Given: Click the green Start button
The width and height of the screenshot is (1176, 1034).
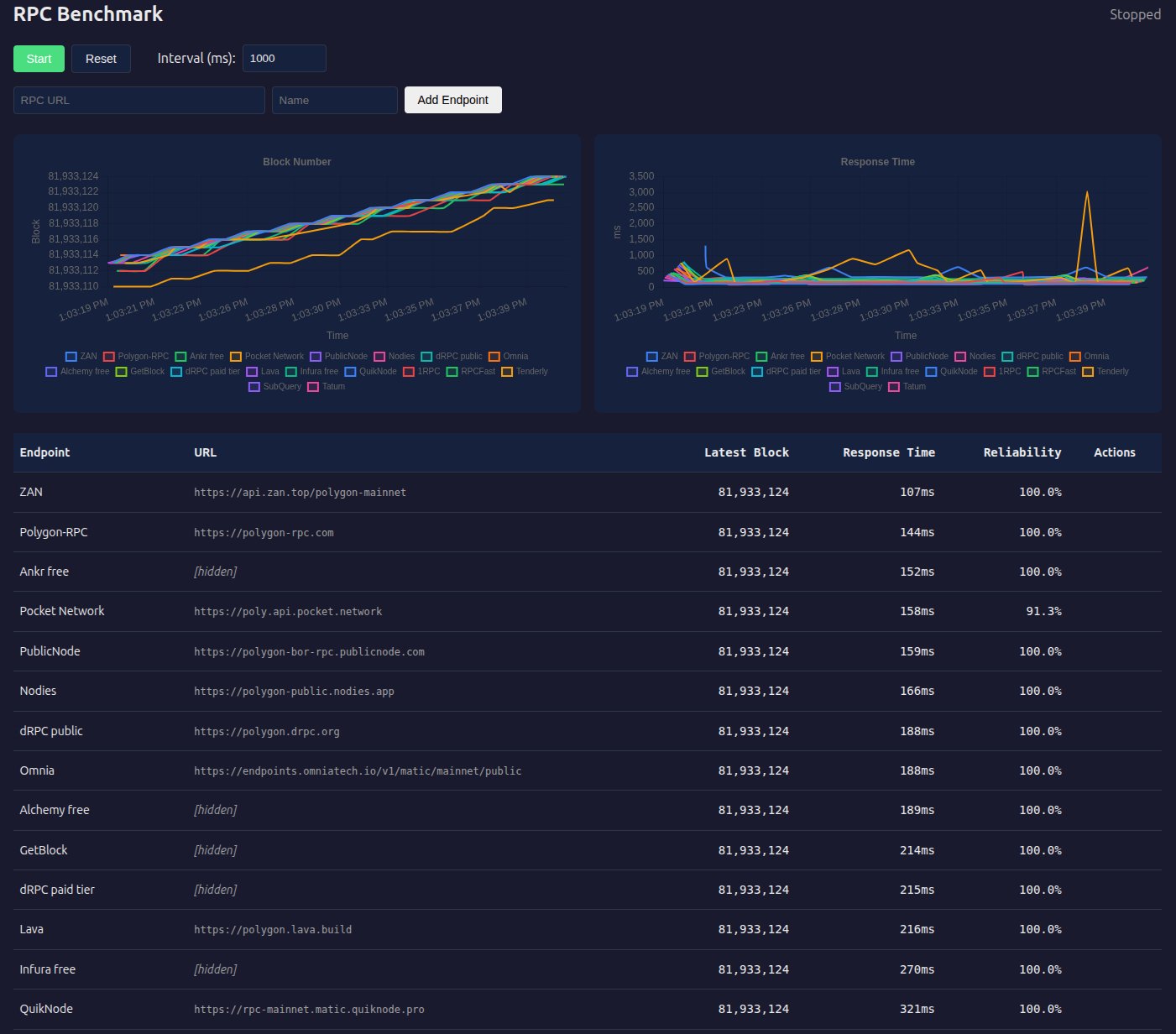Looking at the screenshot, I should [39, 59].
